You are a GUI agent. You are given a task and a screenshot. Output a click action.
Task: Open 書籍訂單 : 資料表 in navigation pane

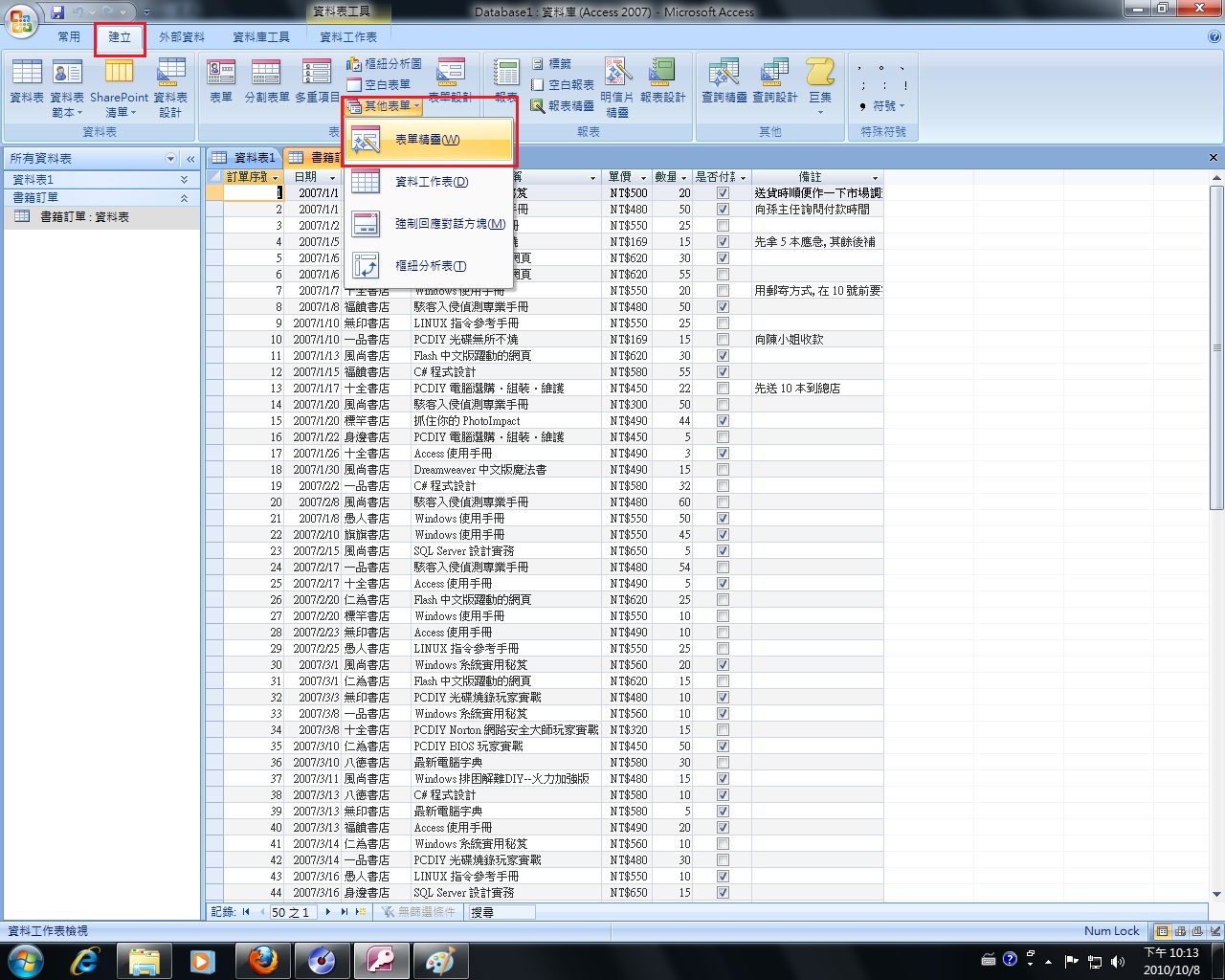click(x=102, y=217)
